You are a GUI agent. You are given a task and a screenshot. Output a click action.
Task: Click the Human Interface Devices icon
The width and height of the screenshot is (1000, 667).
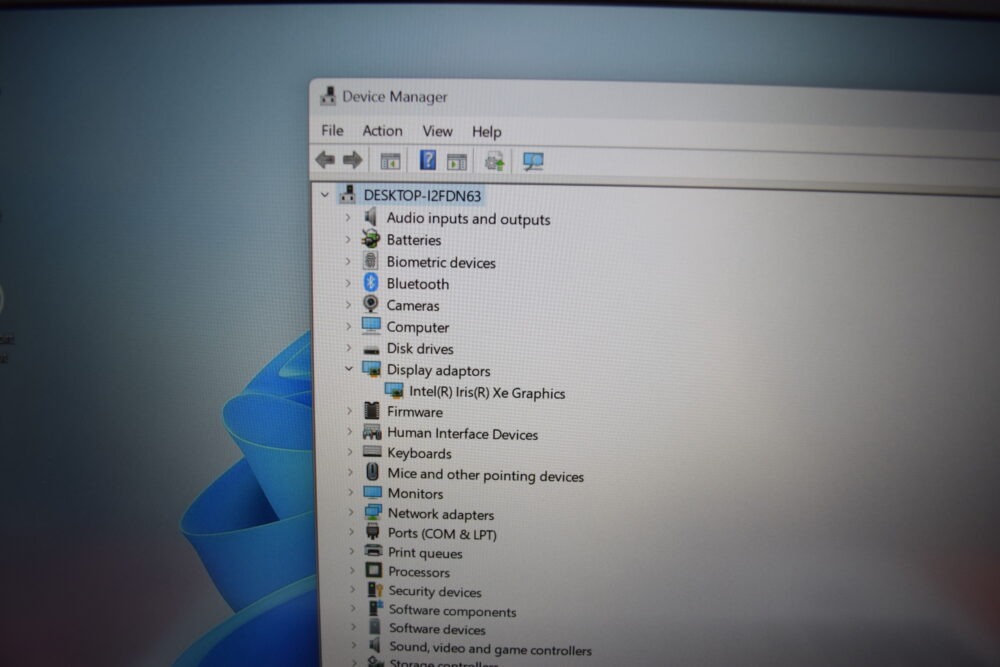coord(372,432)
